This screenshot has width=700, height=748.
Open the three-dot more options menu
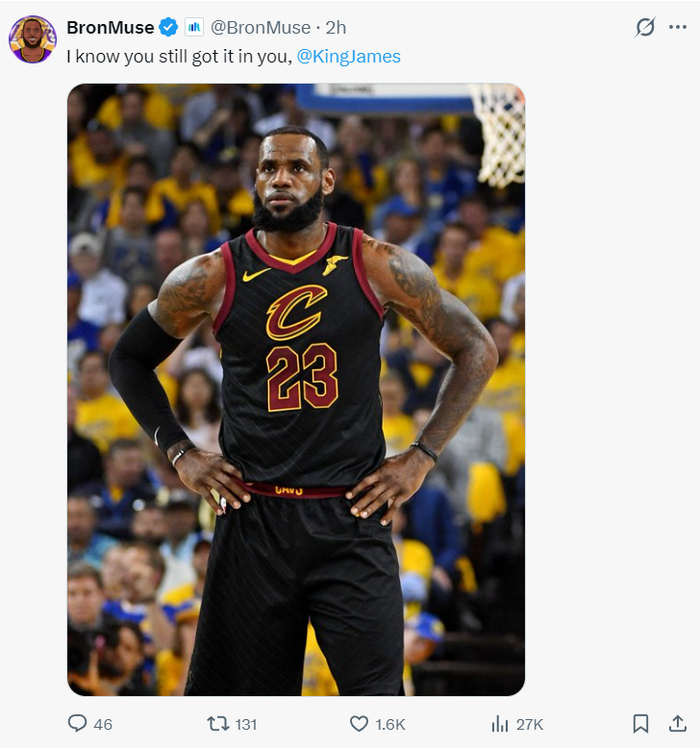[677, 27]
